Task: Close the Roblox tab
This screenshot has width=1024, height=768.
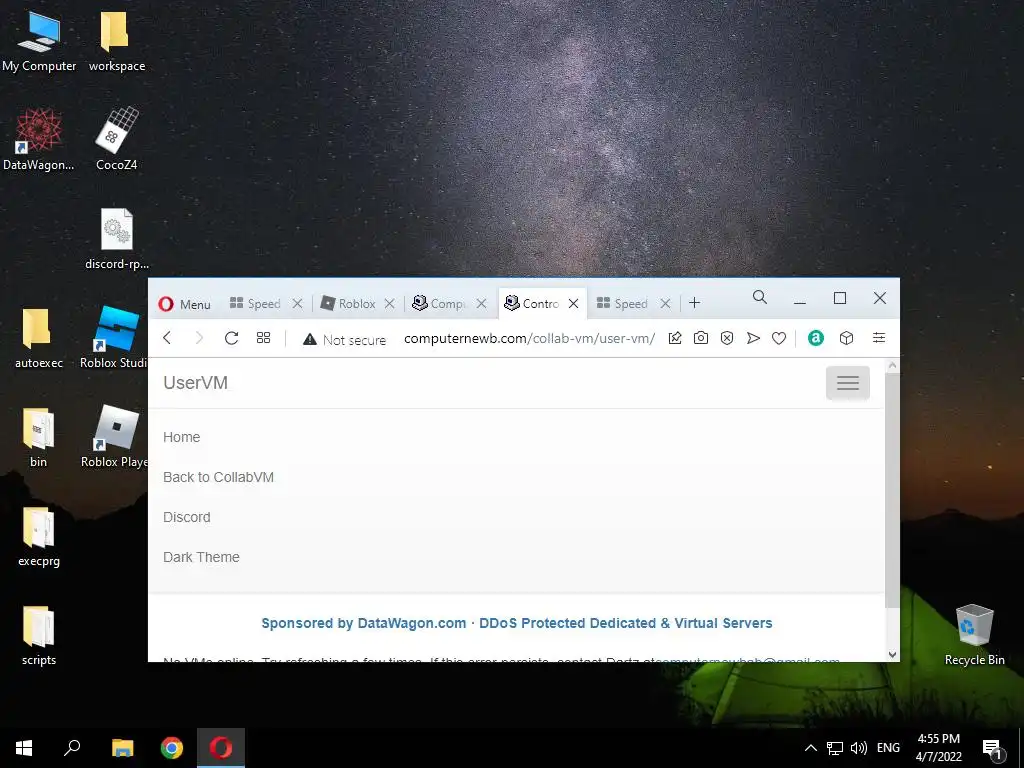Action: coord(389,304)
